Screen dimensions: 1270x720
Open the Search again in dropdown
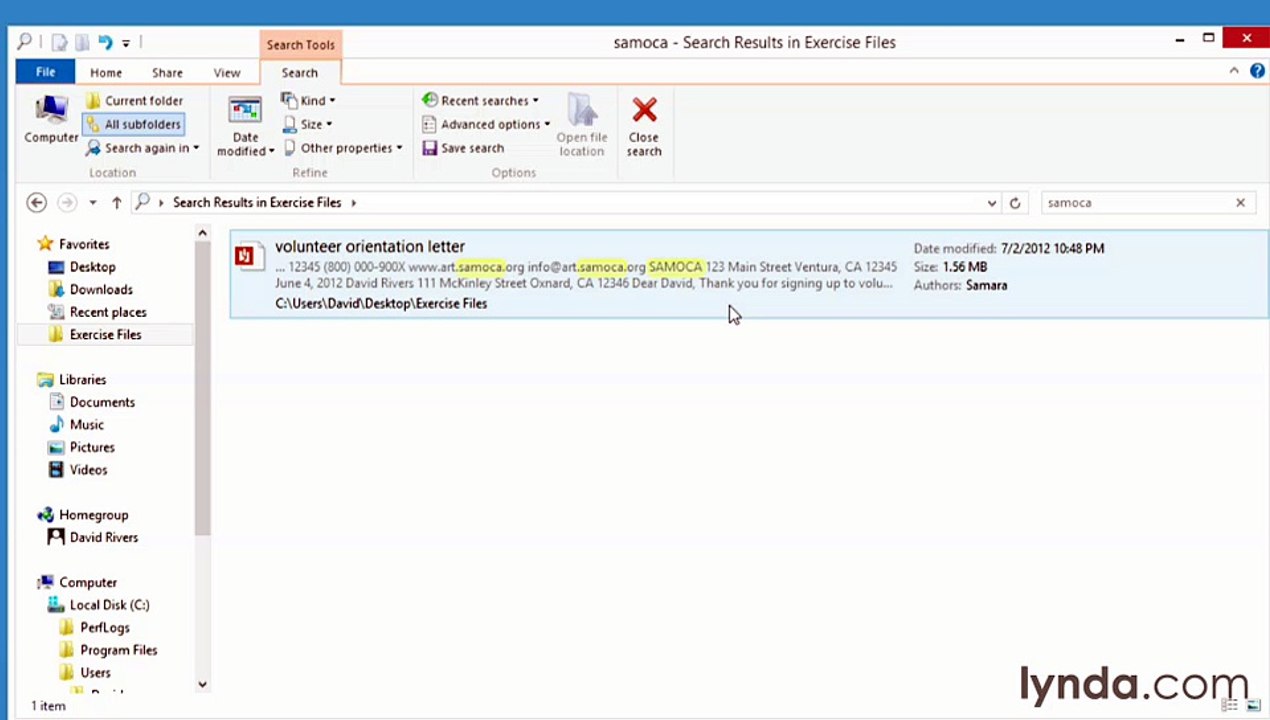point(142,148)
